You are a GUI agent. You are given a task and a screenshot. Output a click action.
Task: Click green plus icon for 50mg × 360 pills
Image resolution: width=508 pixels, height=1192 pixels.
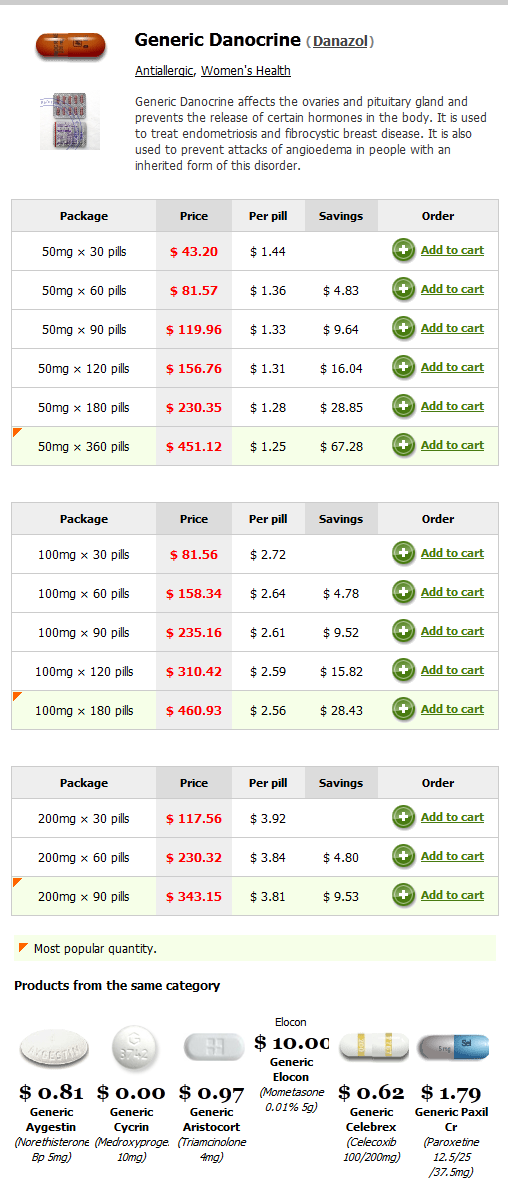(404, 445)
